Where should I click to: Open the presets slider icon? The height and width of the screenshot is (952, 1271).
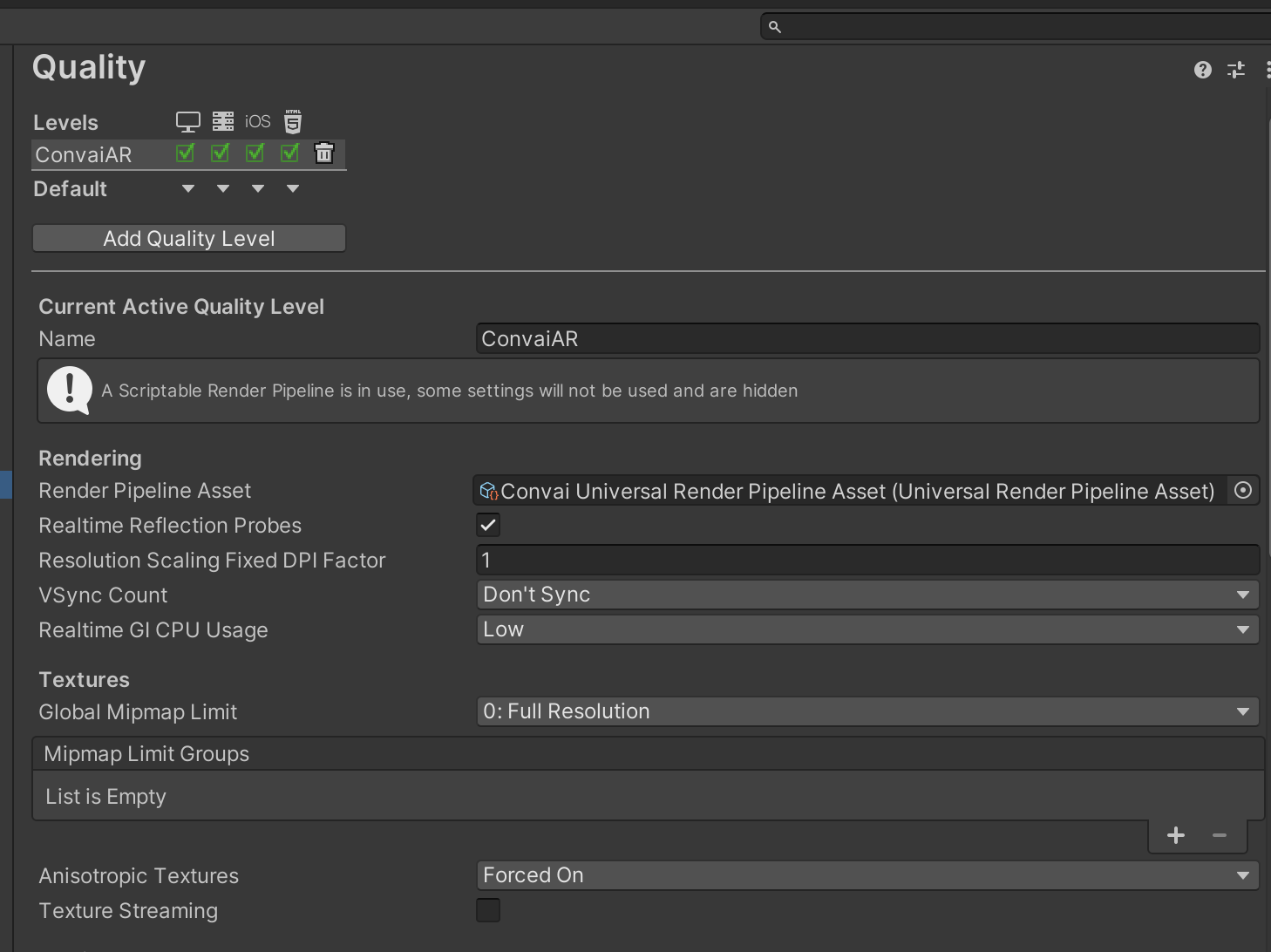click(x=1236, y=70)
